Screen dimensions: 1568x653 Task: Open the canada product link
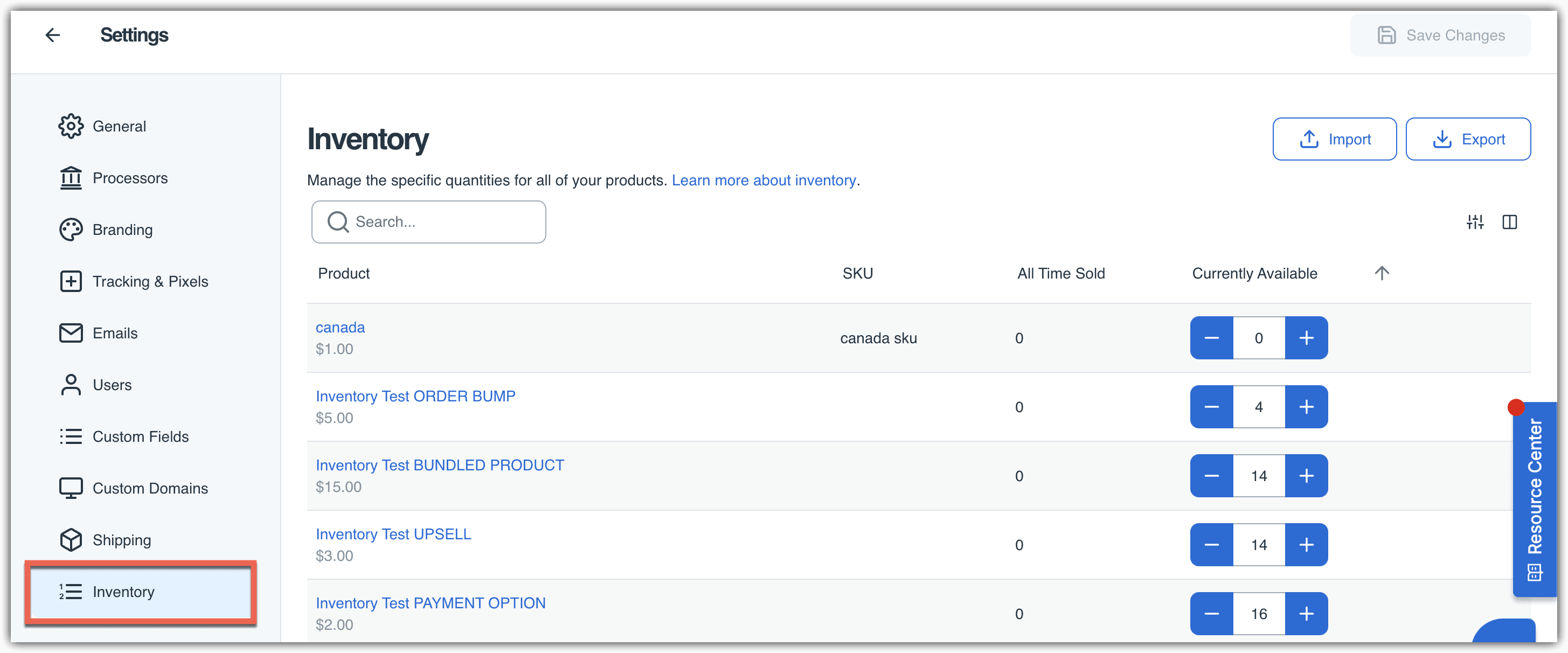[339, 328]
